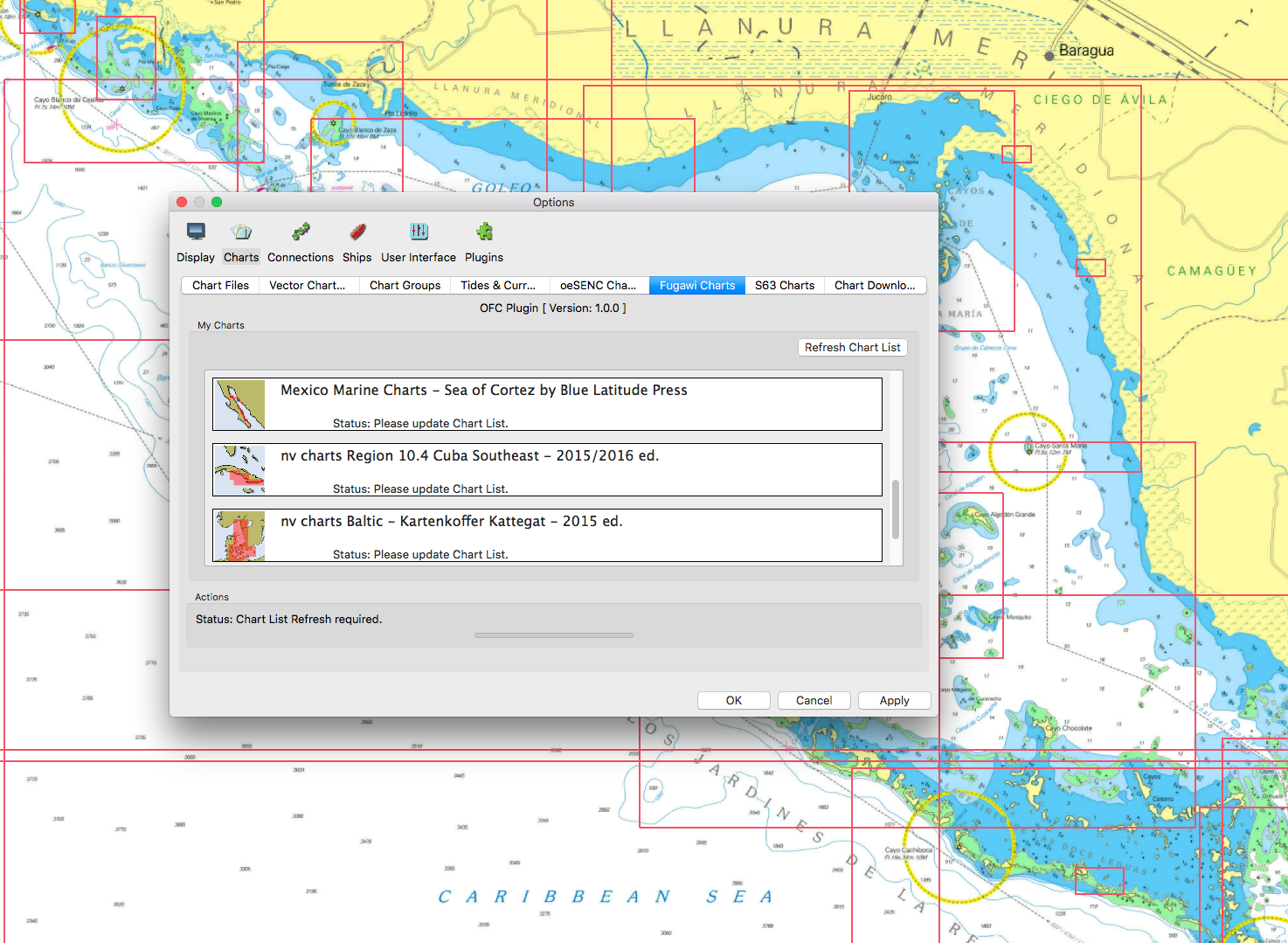Open the Display options icon
This screenshot has height=943, width=1288.
pyautogui.click(x=196, y=232)
